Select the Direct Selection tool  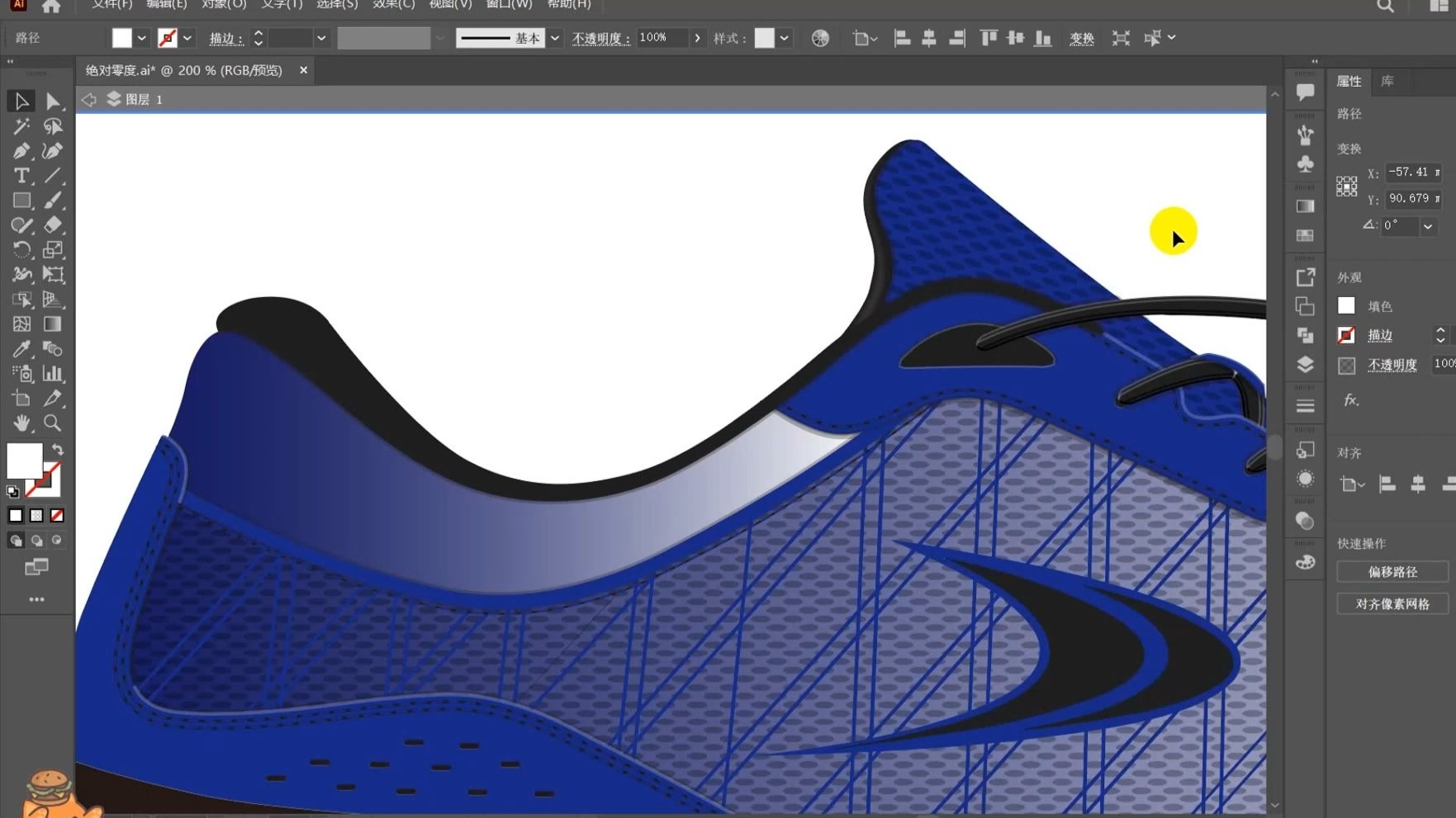tap(53, 101)
